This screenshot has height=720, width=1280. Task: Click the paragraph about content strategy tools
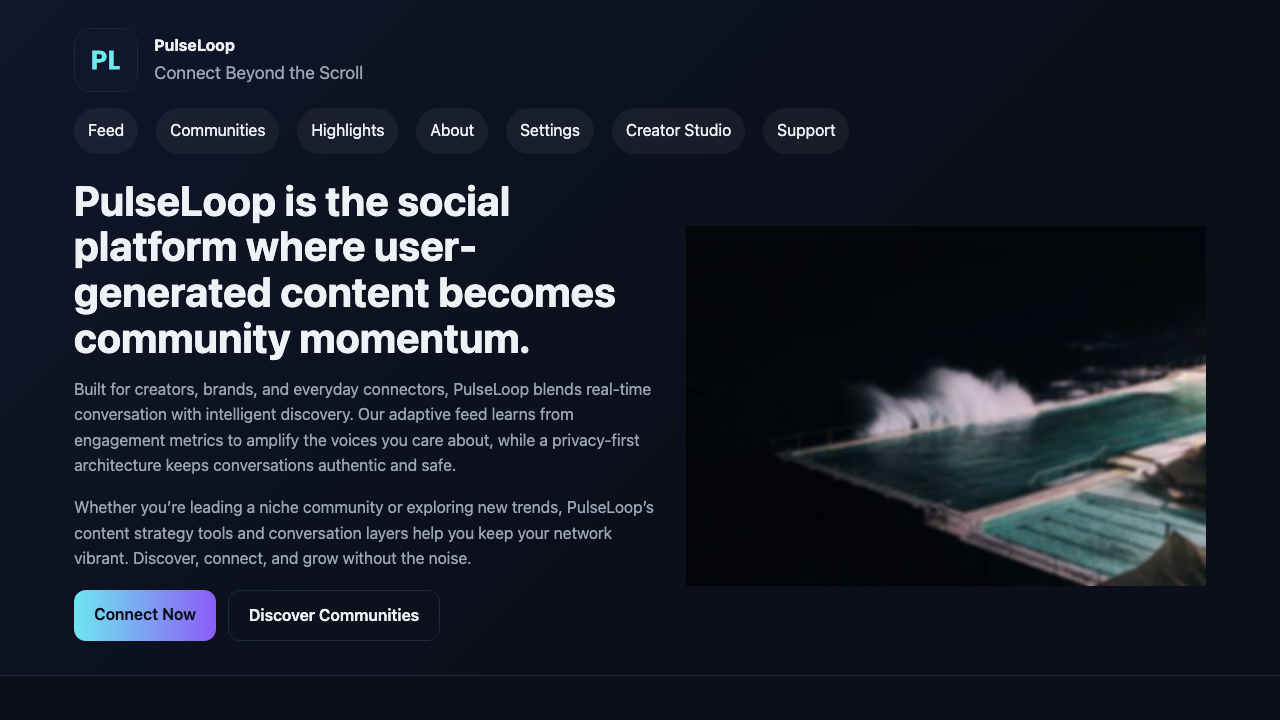click(x=362, y=533)
